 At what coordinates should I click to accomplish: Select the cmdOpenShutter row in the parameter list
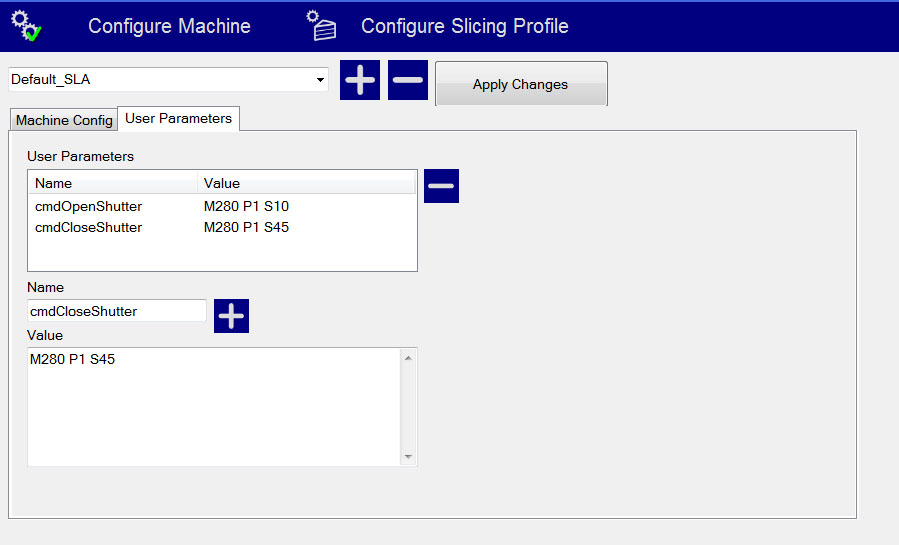(88, 207)
